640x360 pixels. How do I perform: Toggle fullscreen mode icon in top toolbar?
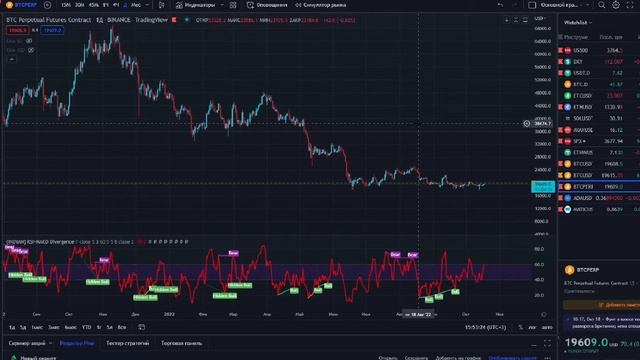click(x=630, y=5)
